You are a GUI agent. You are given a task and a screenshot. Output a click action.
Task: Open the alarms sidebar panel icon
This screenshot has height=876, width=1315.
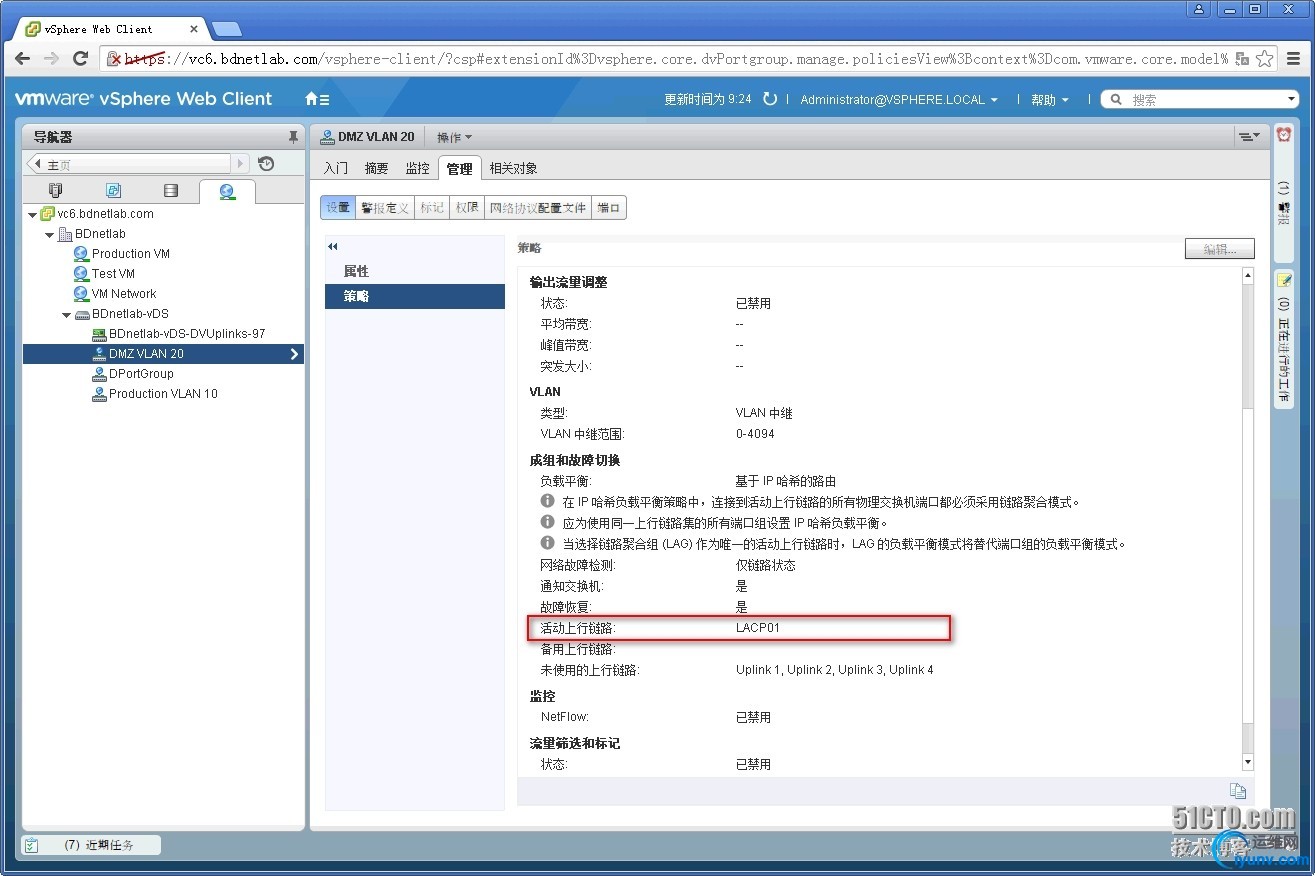click(x=1284, y=135)
